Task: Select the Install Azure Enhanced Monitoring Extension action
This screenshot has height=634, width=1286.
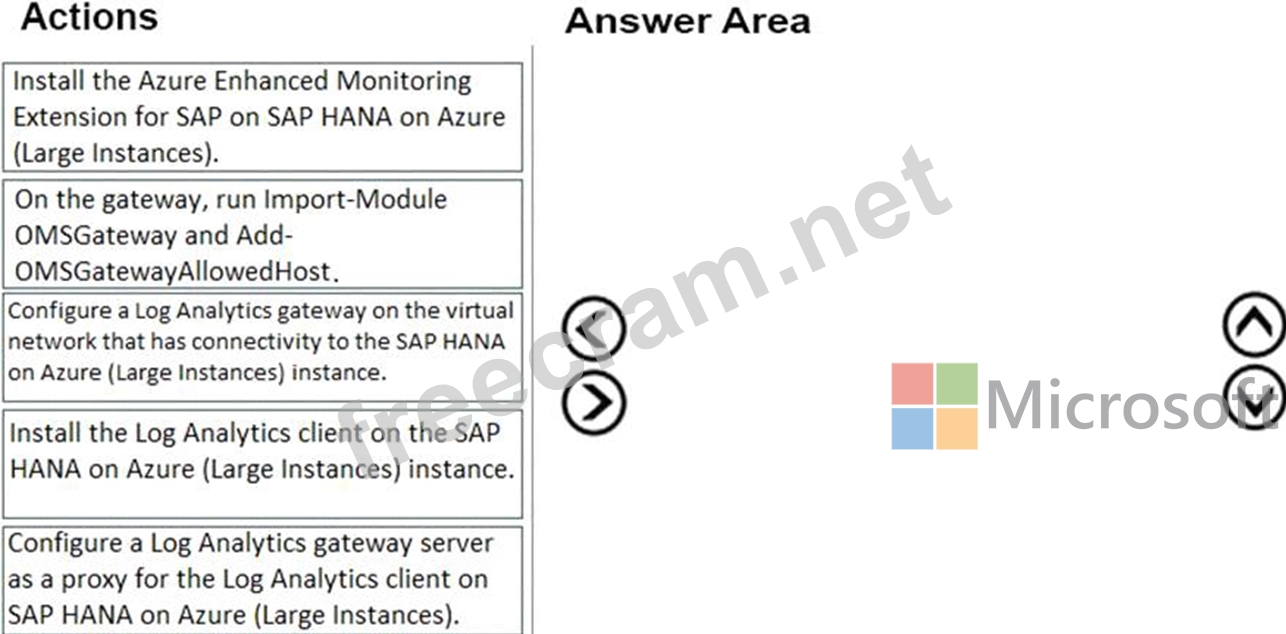Action: click(x=267, y=117)
